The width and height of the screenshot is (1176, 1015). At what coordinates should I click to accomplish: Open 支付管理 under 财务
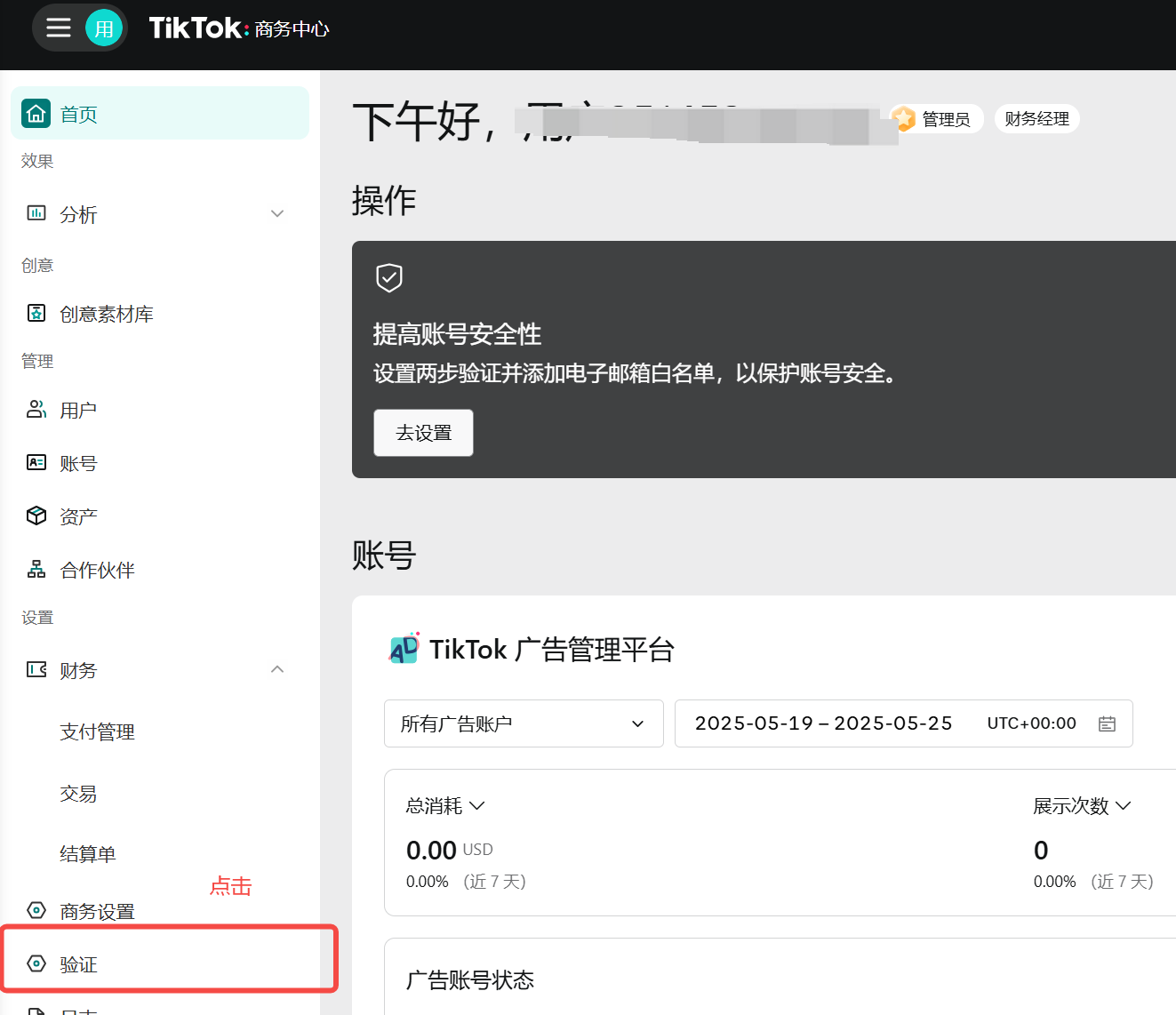point(97,732)
